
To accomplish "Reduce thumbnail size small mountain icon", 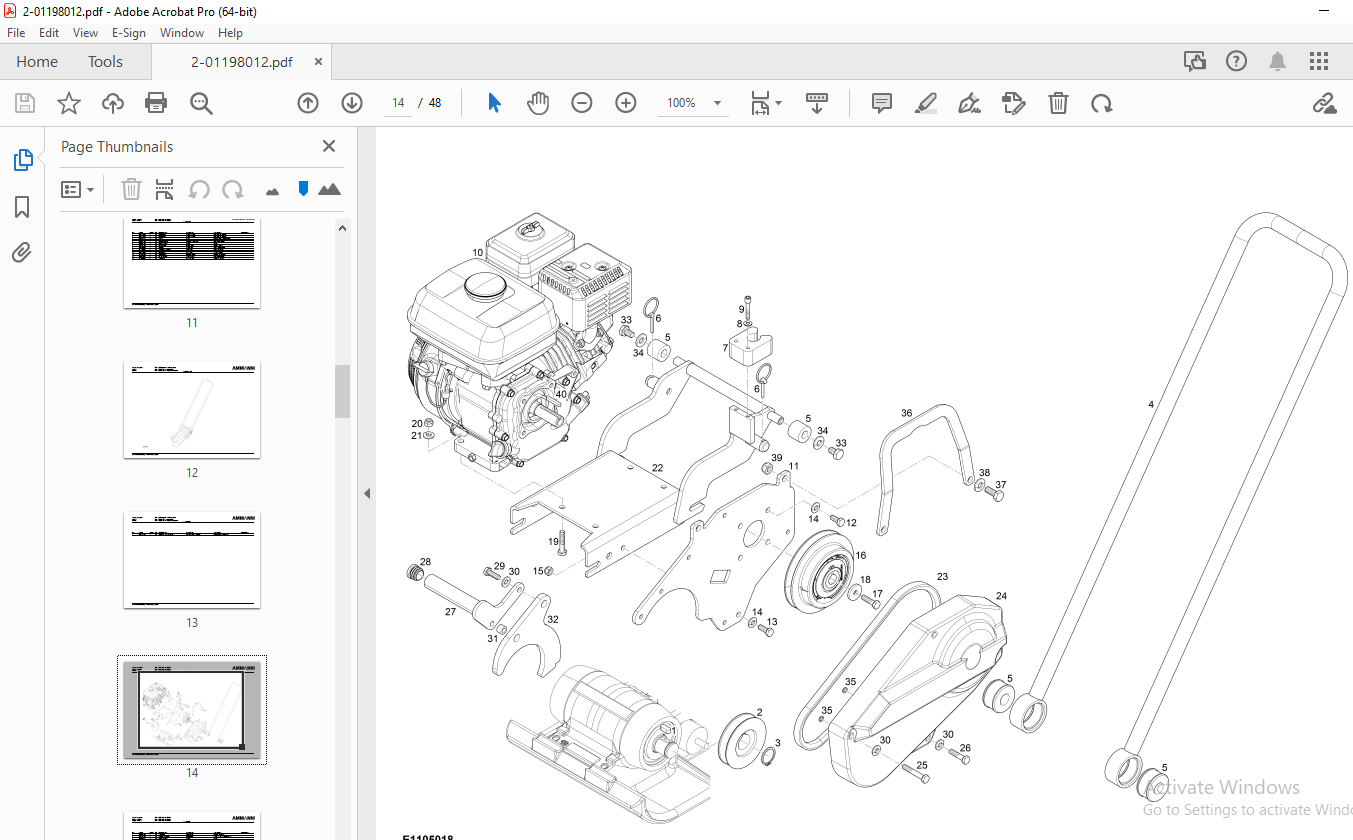I will click(x=273, y=190).
